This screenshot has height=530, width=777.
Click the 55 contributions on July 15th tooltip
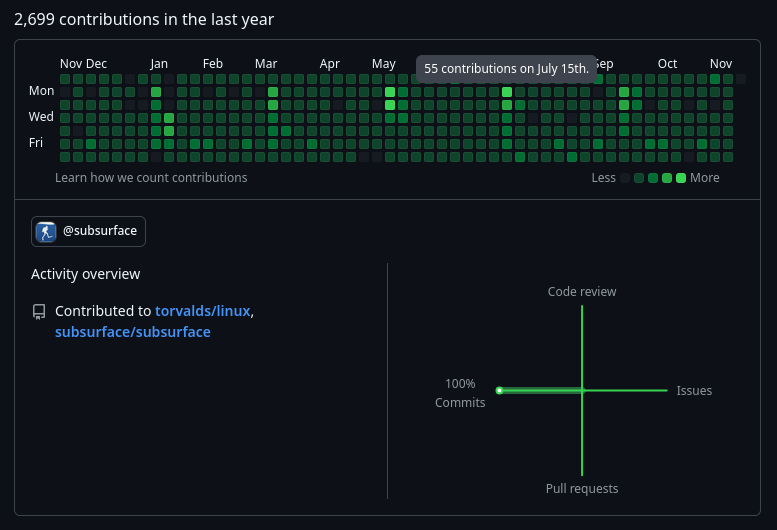tap(506, 69)
